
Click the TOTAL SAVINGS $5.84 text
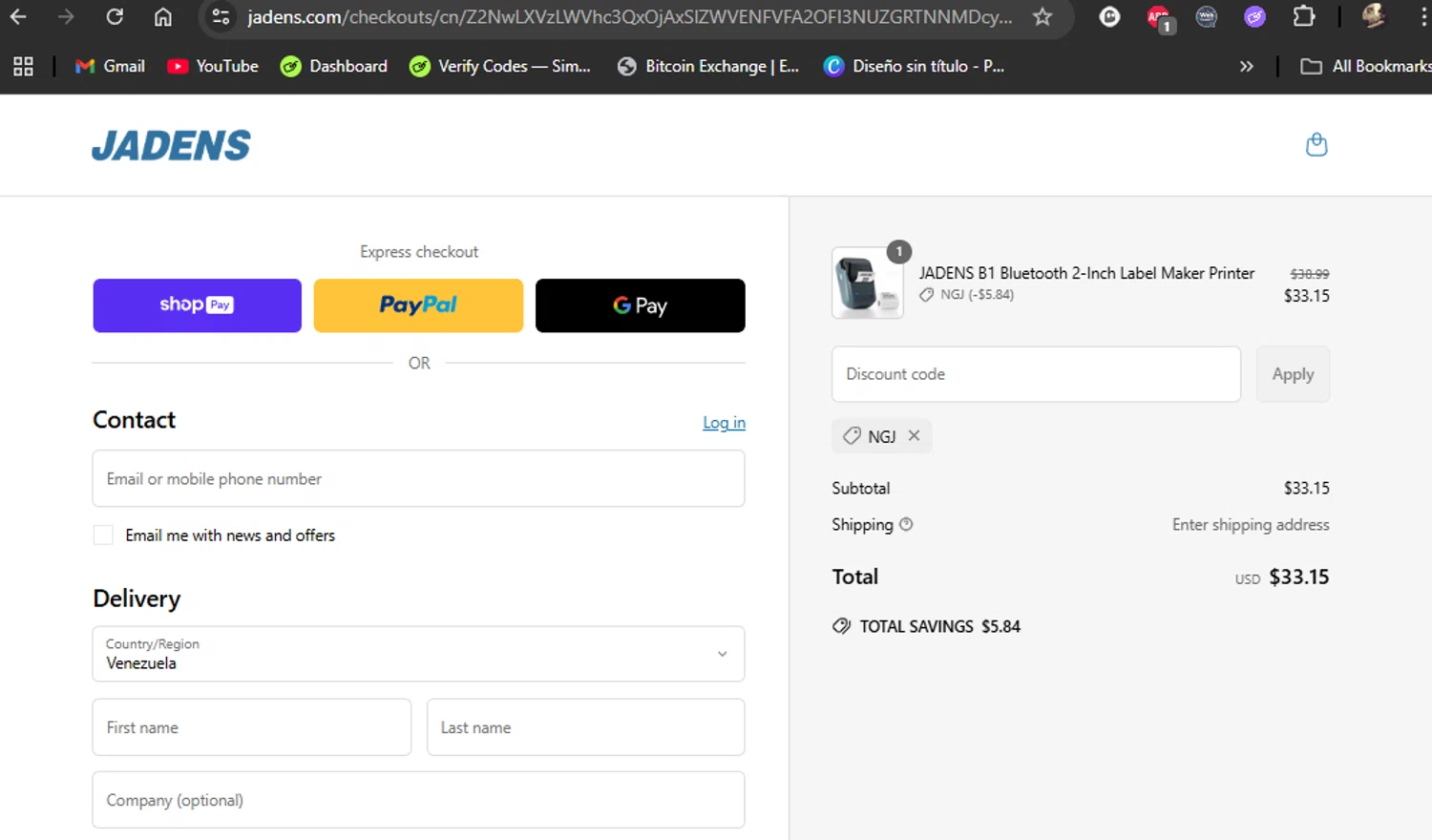939,626
